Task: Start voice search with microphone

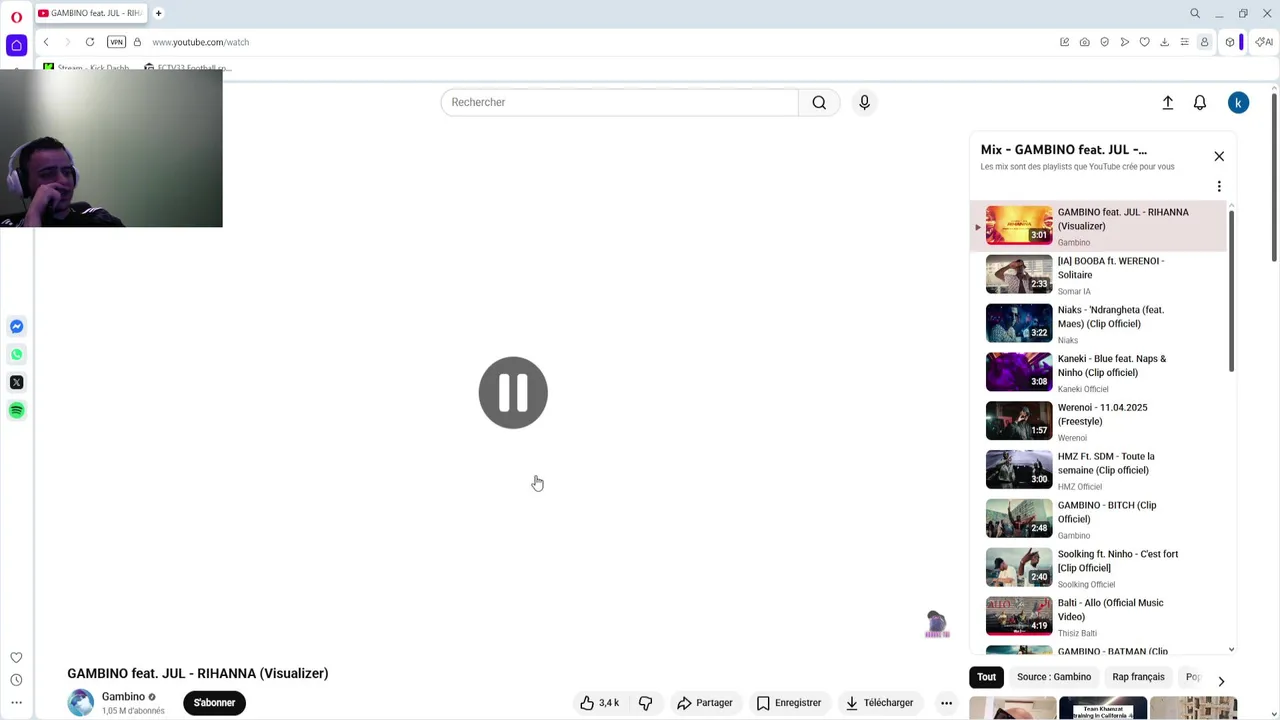Action: [864, 102]
